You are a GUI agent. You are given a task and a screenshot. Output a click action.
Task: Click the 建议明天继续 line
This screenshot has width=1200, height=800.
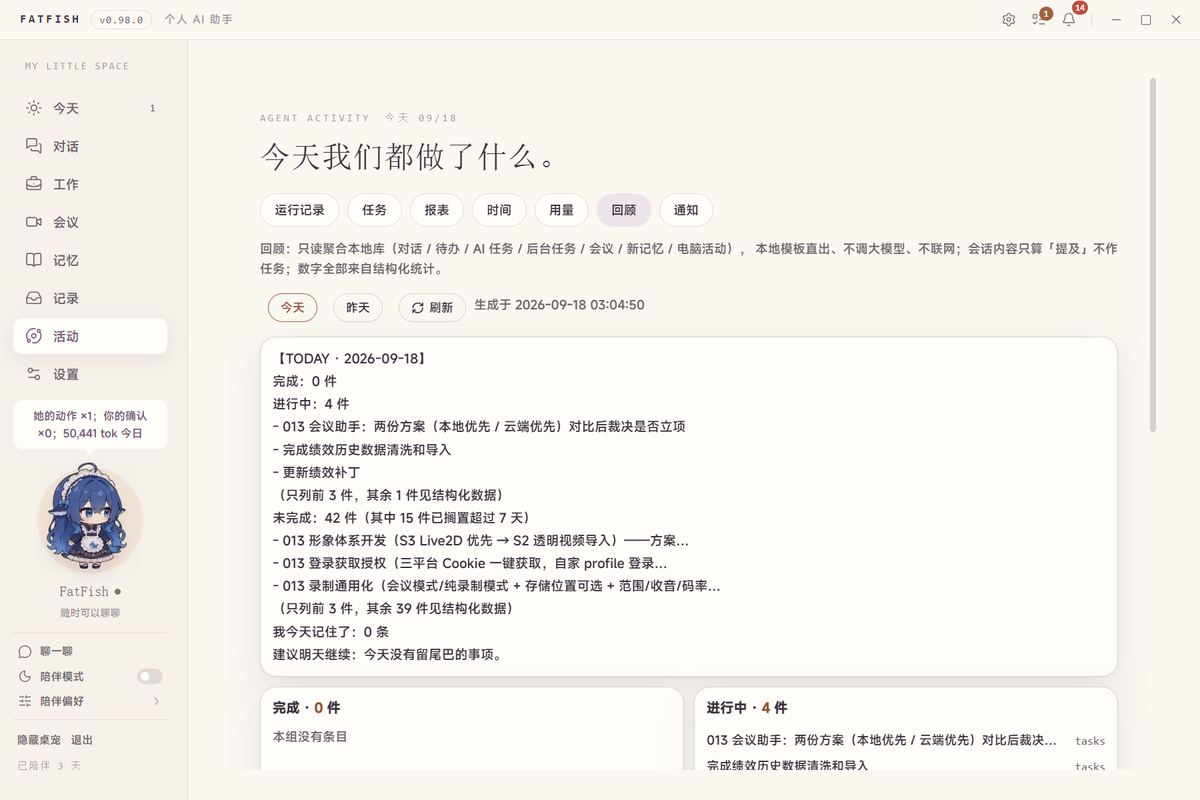tap(388, 655)
